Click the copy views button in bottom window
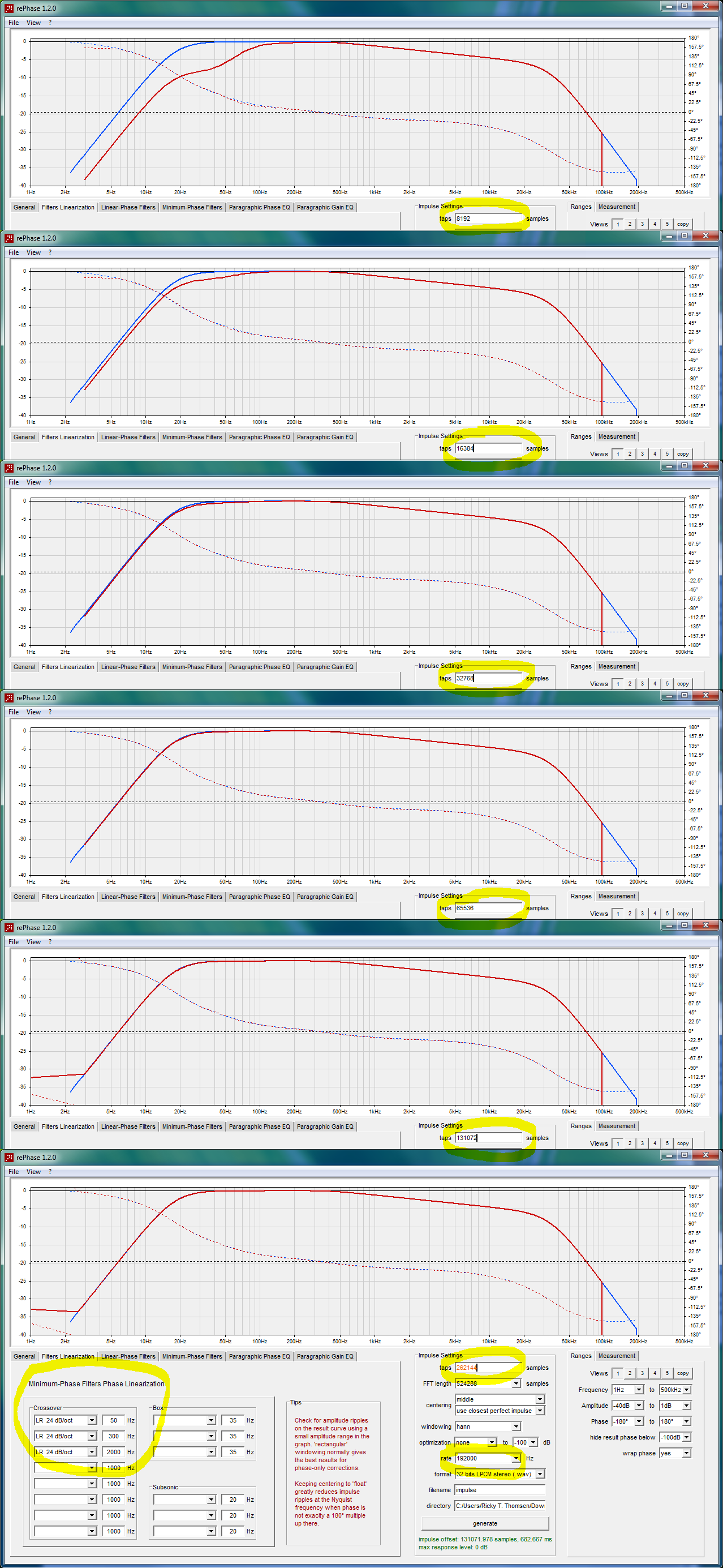Viewport: 723px width, 1568px height. point(683,1373)
